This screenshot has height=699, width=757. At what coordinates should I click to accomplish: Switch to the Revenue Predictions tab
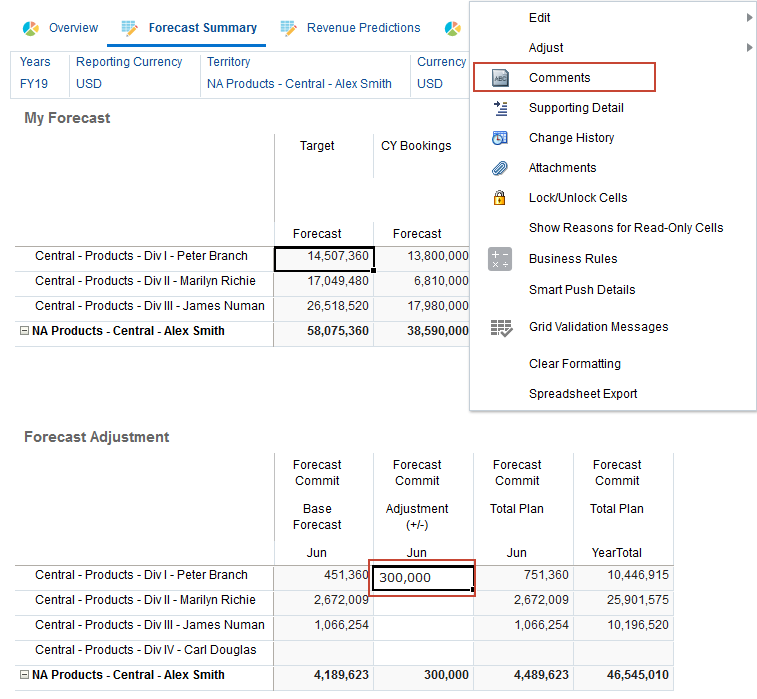tap(363, 28)
